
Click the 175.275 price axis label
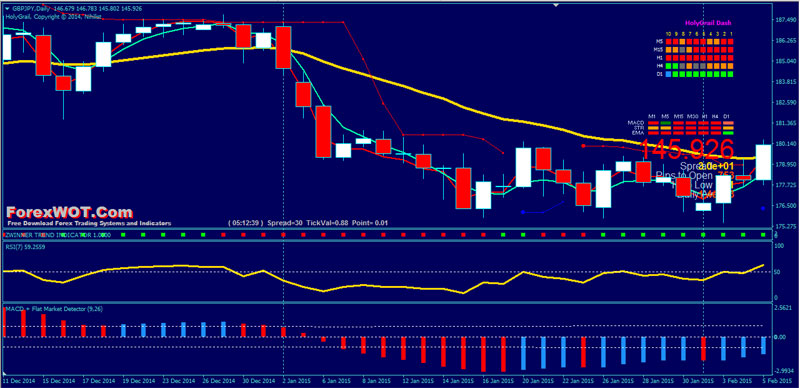786,226
